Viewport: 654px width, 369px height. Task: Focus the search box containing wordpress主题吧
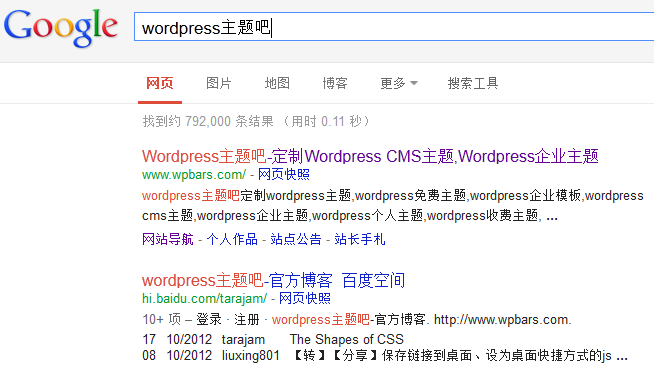tap(394, 27)
